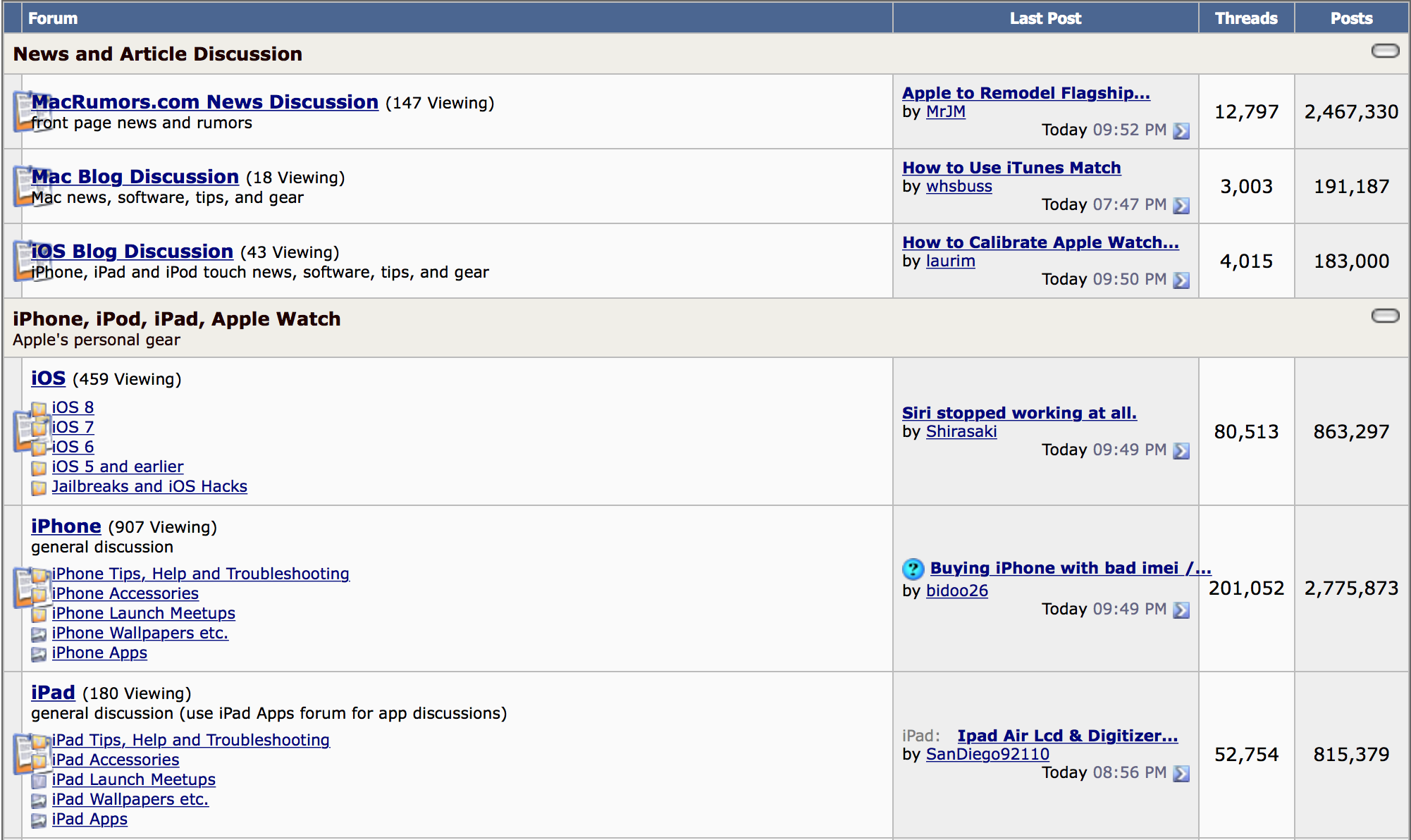Image resolution: width=1411 pixels, height=840 pixels.
Task: Open iPhone Apps subforum
Action: (x=99, y=653)
